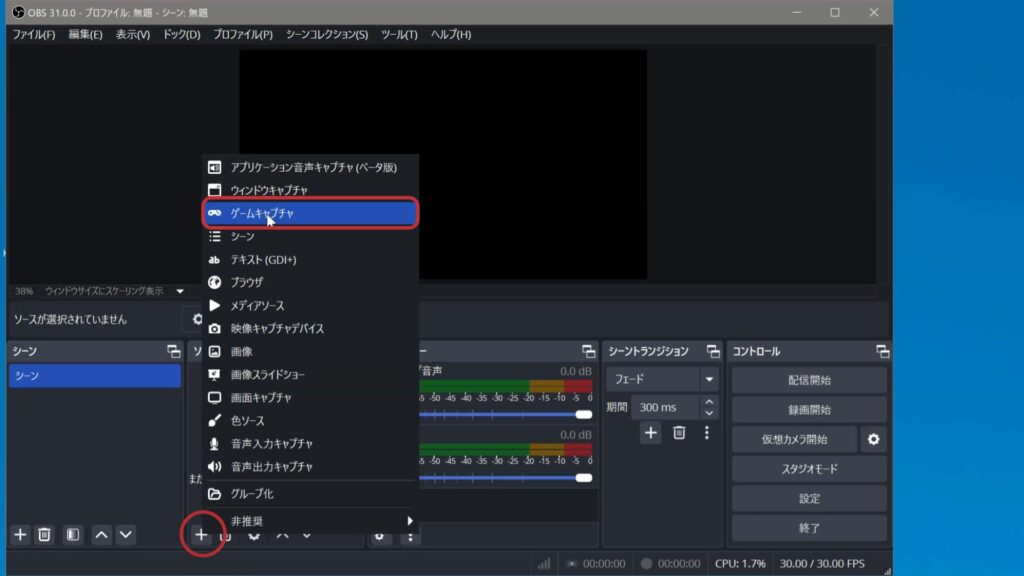Delete transition using trash icon
1024x576 pixels.
[679, 433]
